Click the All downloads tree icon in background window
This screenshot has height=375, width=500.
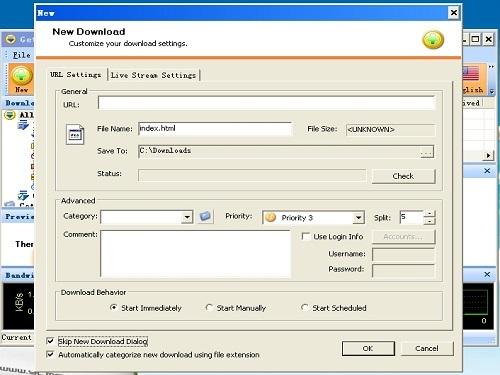pyautogui.click(x=10, y=115)
